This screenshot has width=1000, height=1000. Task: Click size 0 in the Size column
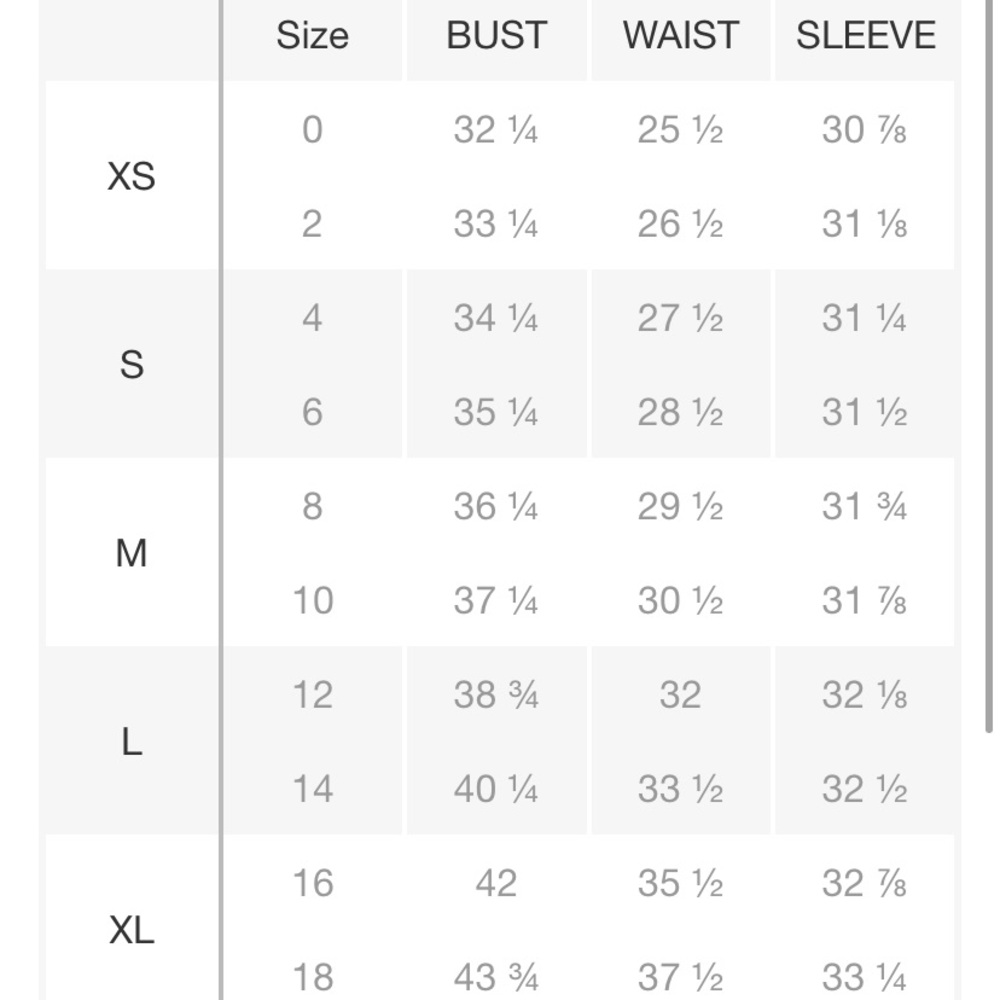coord(312,130)
